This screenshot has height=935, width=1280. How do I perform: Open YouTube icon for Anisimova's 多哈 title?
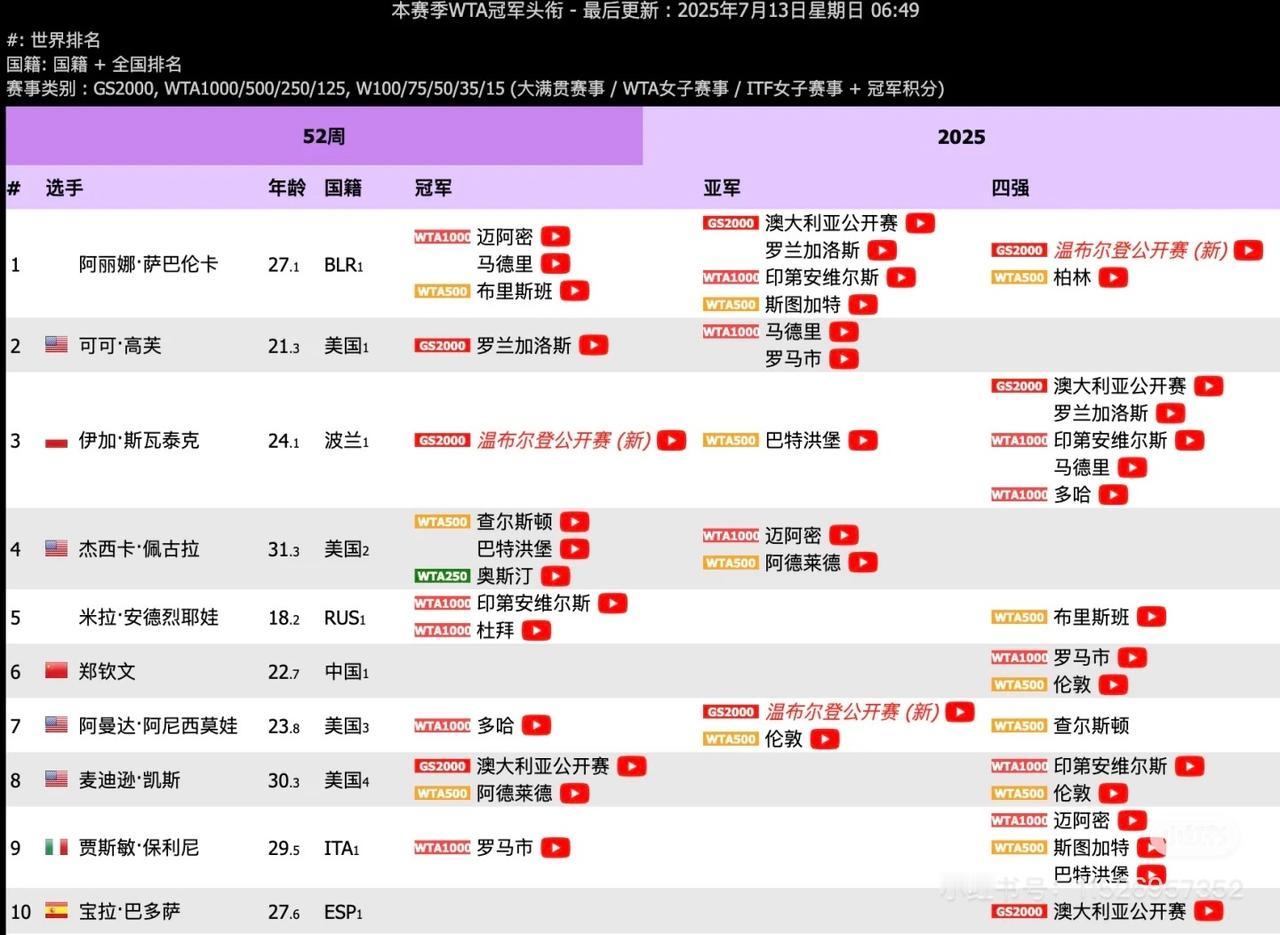pyautogui.click(x=536, y=725)
